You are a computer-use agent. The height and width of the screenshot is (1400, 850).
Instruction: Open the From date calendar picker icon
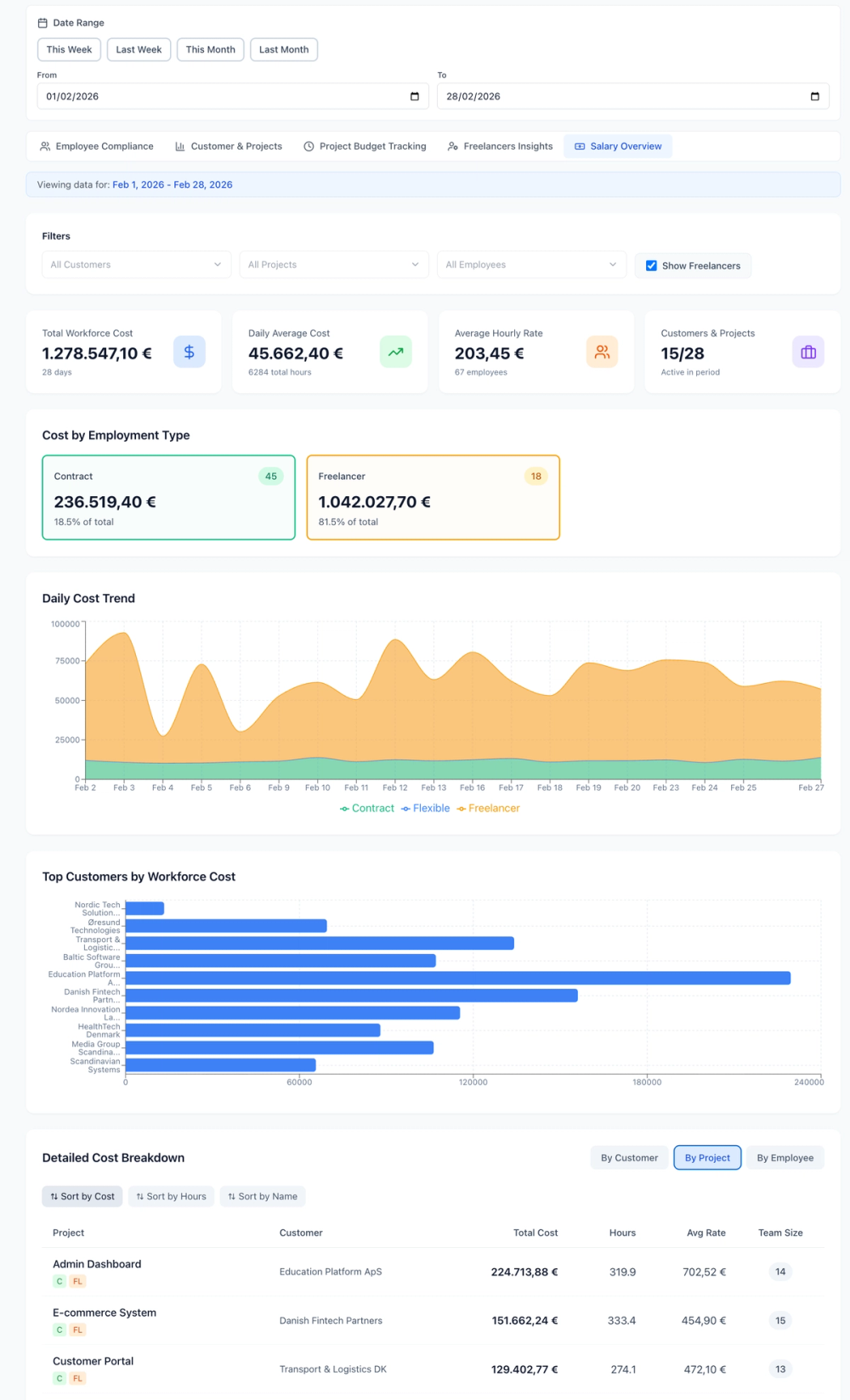(x=415, y=96)
